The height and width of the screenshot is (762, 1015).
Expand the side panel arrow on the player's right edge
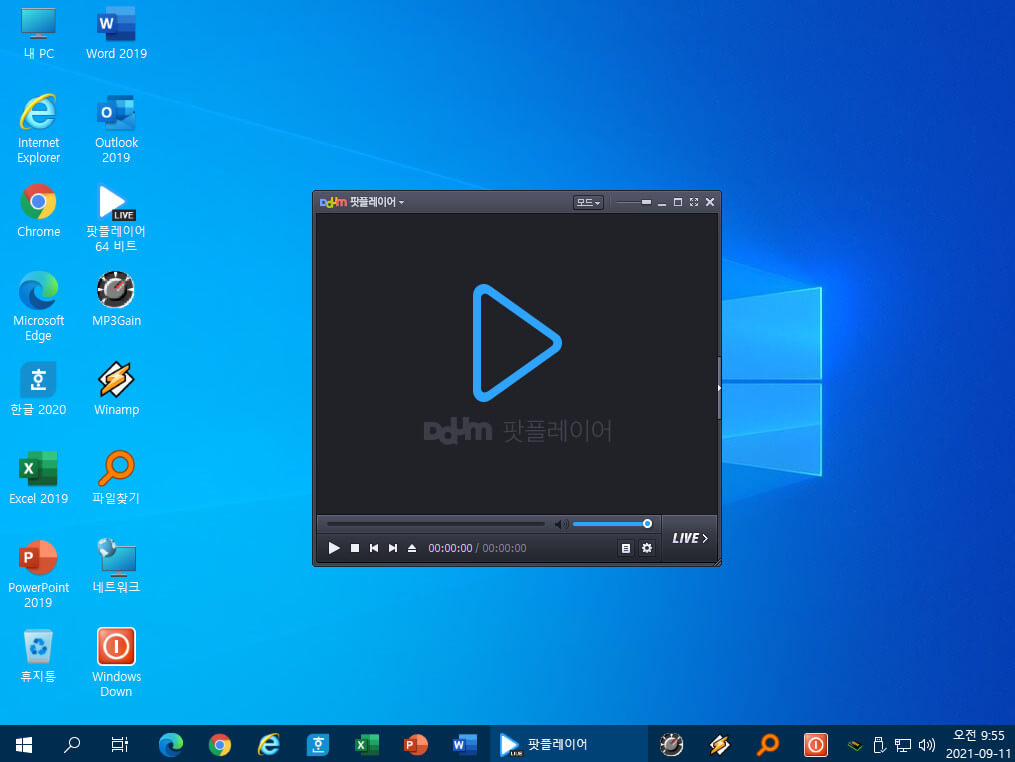pos(719,388)
